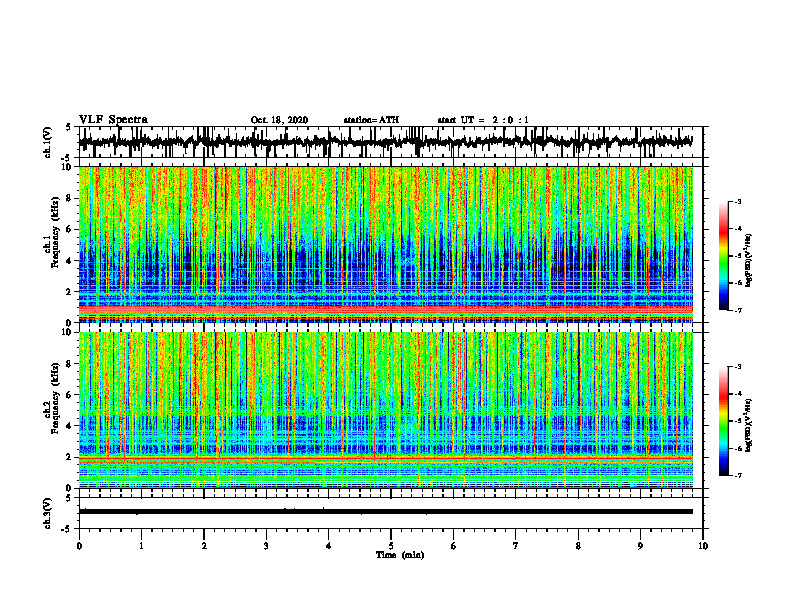Click the "ch.1(V)" waveform axis label
The width and height of the screenshot is (792, 612).
48,142
